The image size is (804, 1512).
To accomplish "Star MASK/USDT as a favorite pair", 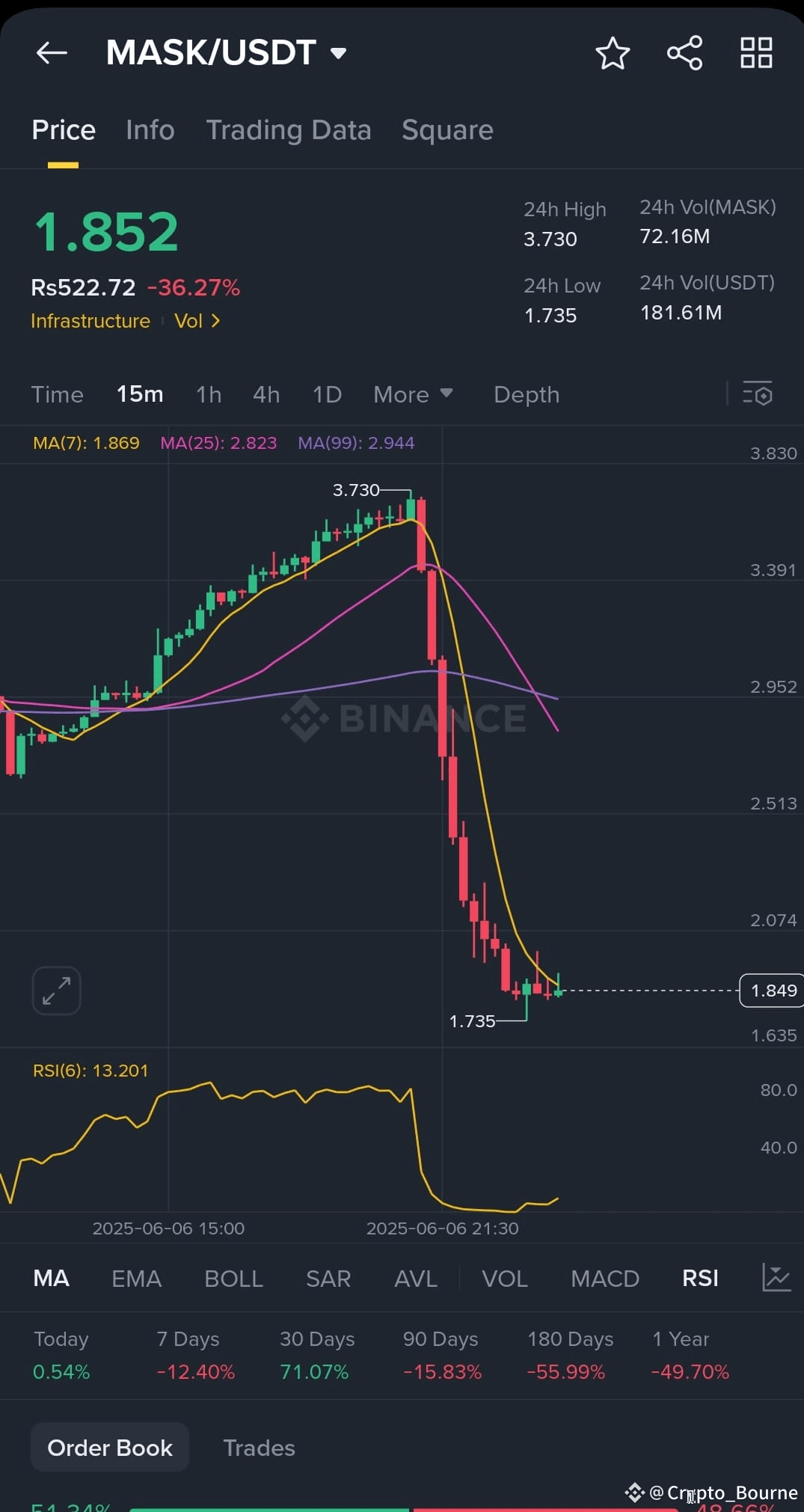I will [612, 52].
